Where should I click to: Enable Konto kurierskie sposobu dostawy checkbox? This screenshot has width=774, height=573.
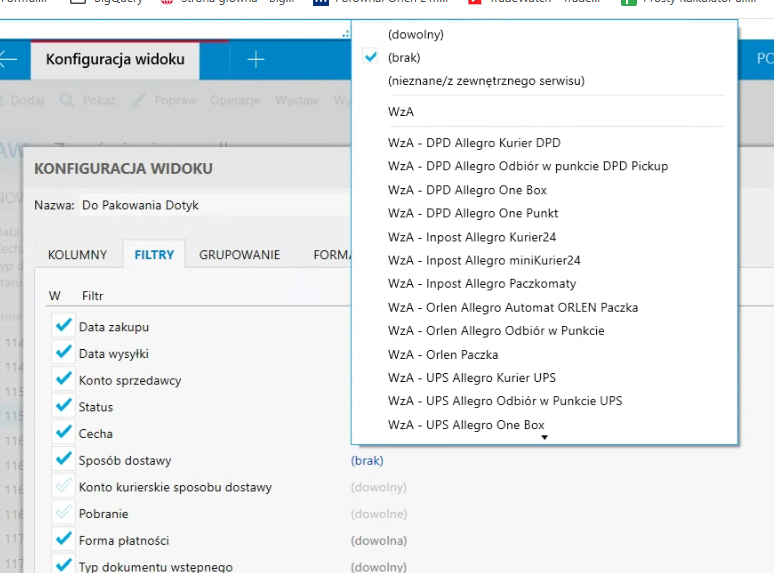pos(64,487)
